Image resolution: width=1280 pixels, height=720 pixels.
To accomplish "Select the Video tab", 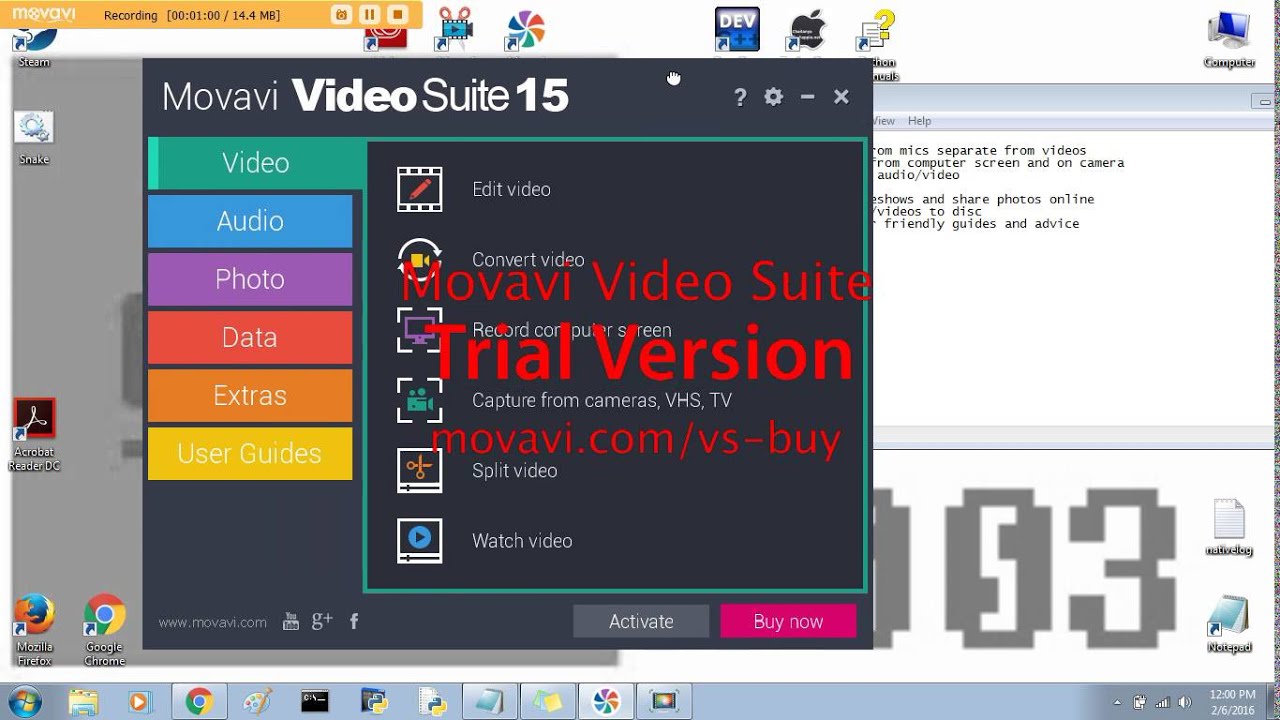I will pos(256,163).
